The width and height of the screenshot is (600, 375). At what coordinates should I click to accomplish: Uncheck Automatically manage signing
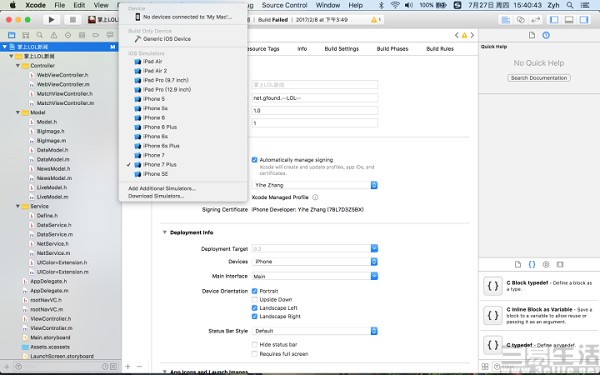click(x=254, y=160)
